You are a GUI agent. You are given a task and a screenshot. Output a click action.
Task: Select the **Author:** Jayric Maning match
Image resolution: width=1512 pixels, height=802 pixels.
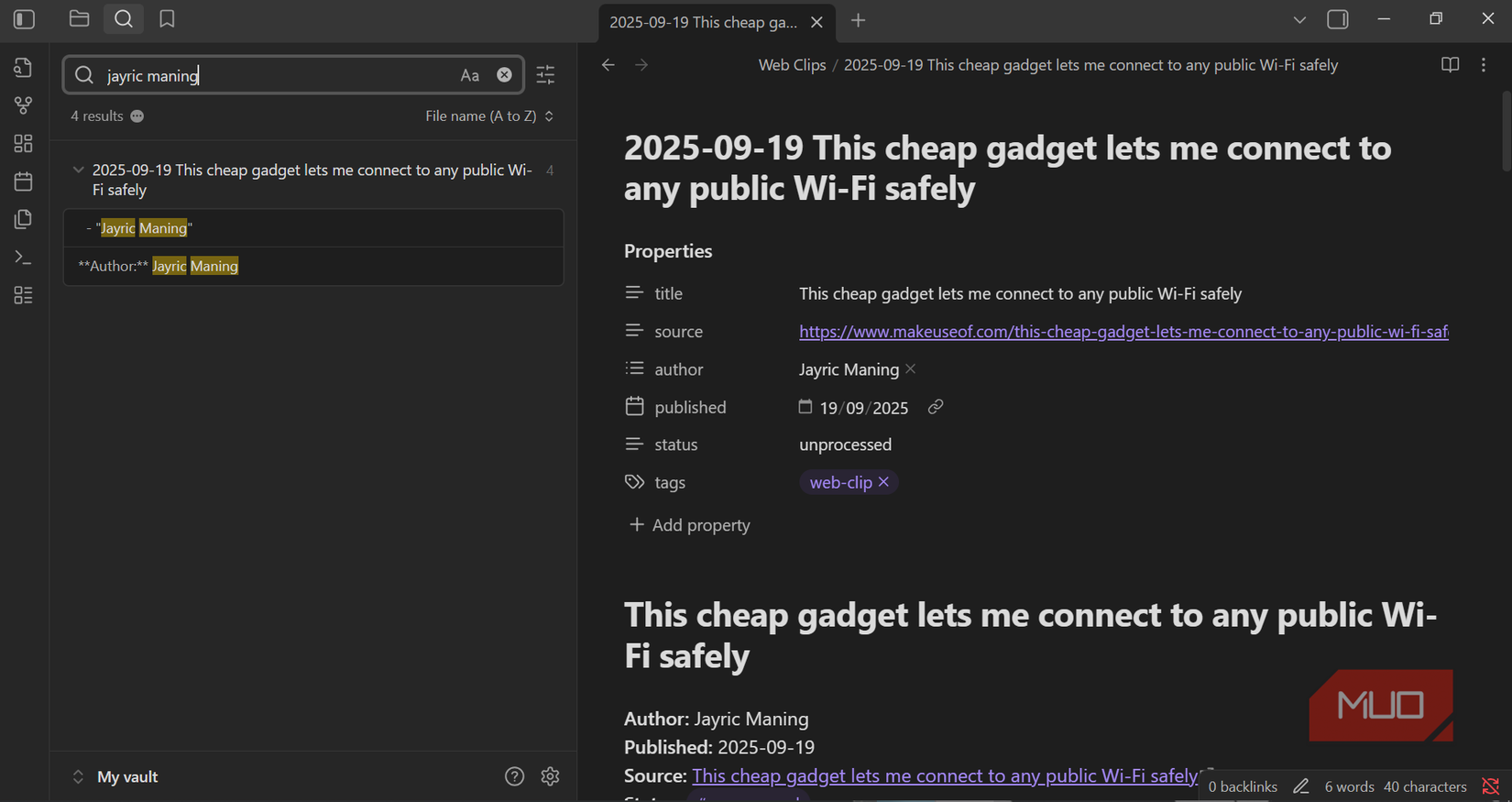coord(313,266)
